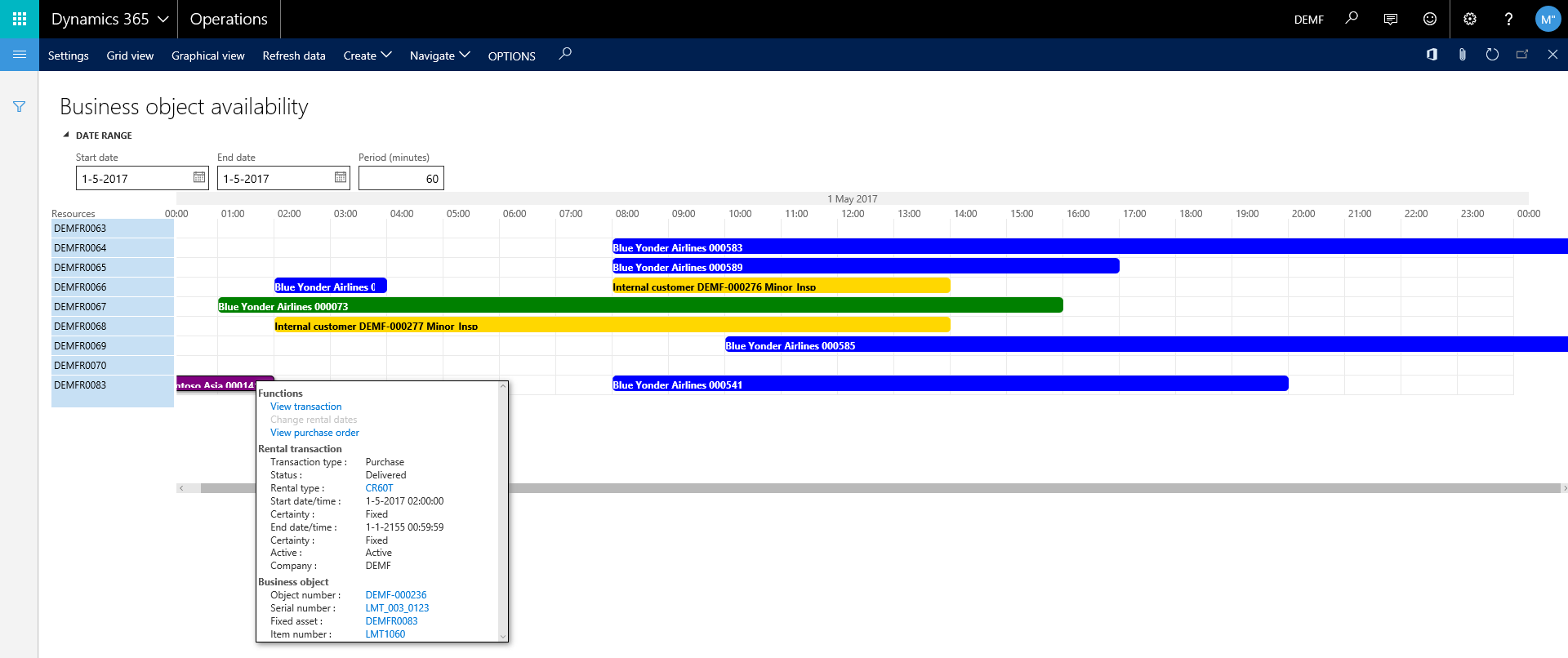Open the Dynamics 365 dropdown chevron
The image size is (1568, 658).
point(163,19)
